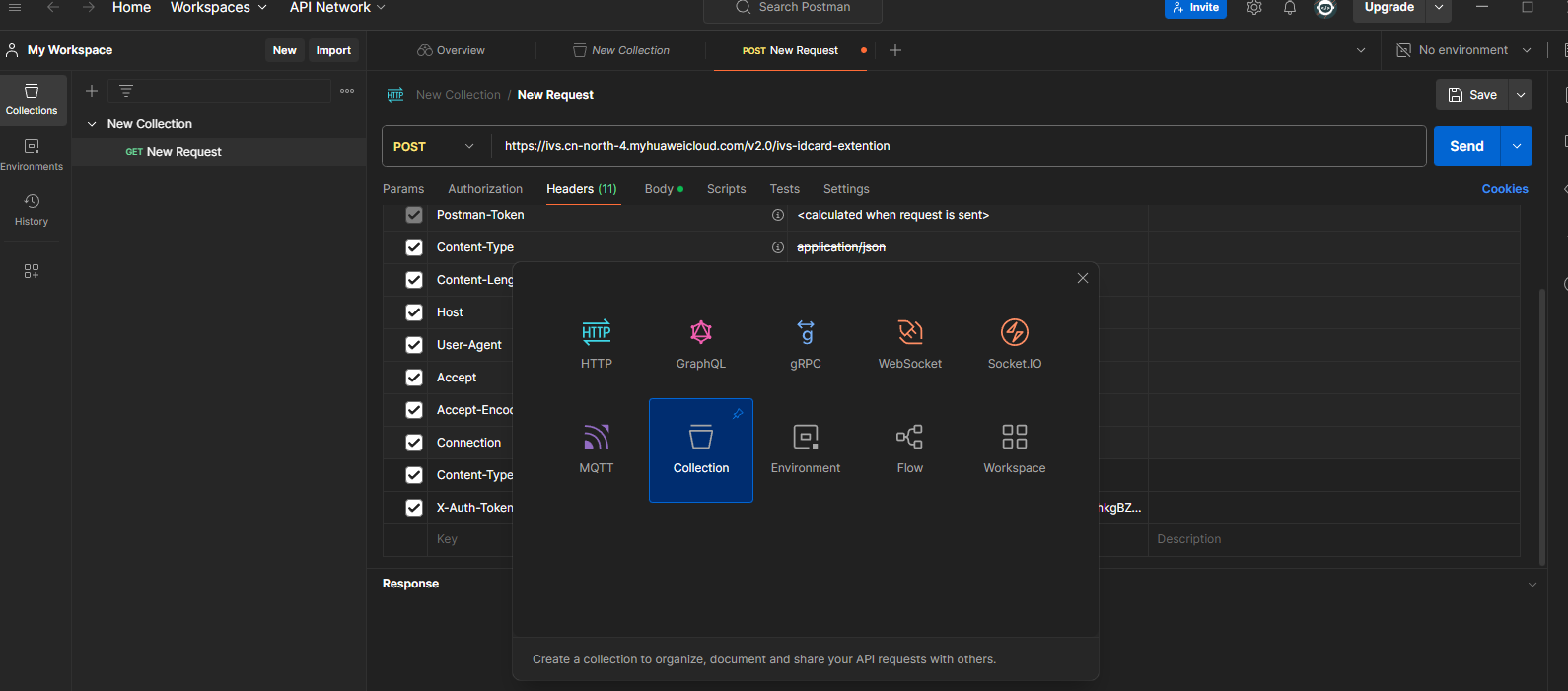This screenshot has width=1568, height=691.
Task: Add a new tab with plus
Action: [x=895, y=50]
